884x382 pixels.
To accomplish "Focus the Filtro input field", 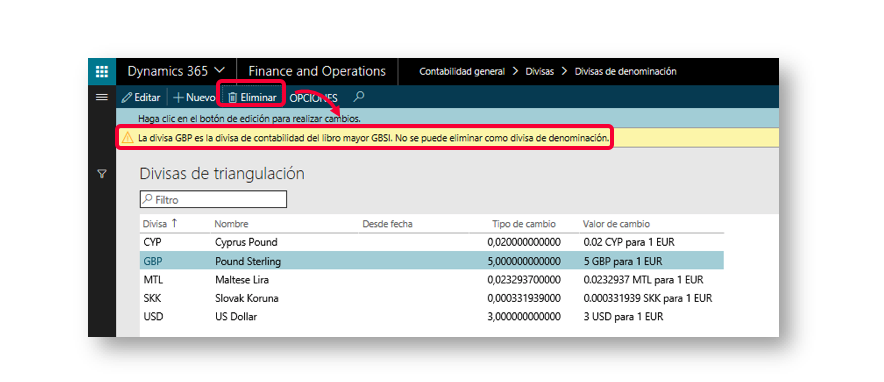I will coord(213,199).
